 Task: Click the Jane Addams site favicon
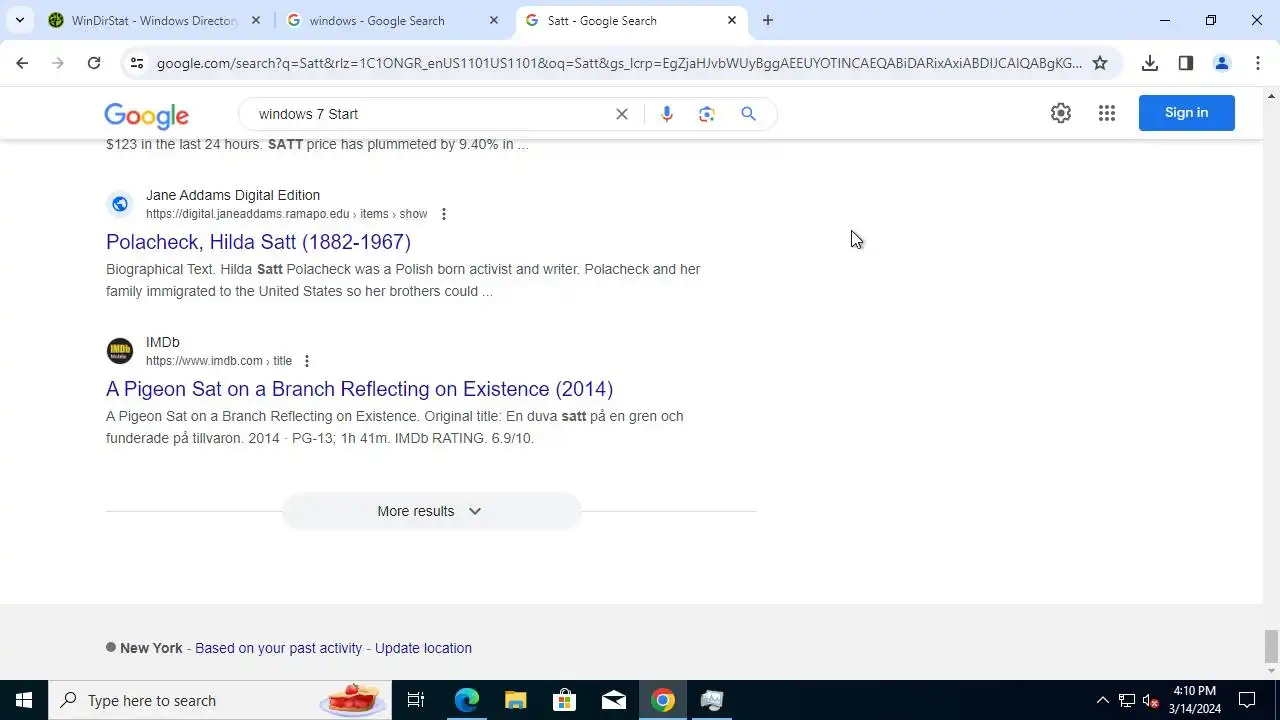coord(120,204)
